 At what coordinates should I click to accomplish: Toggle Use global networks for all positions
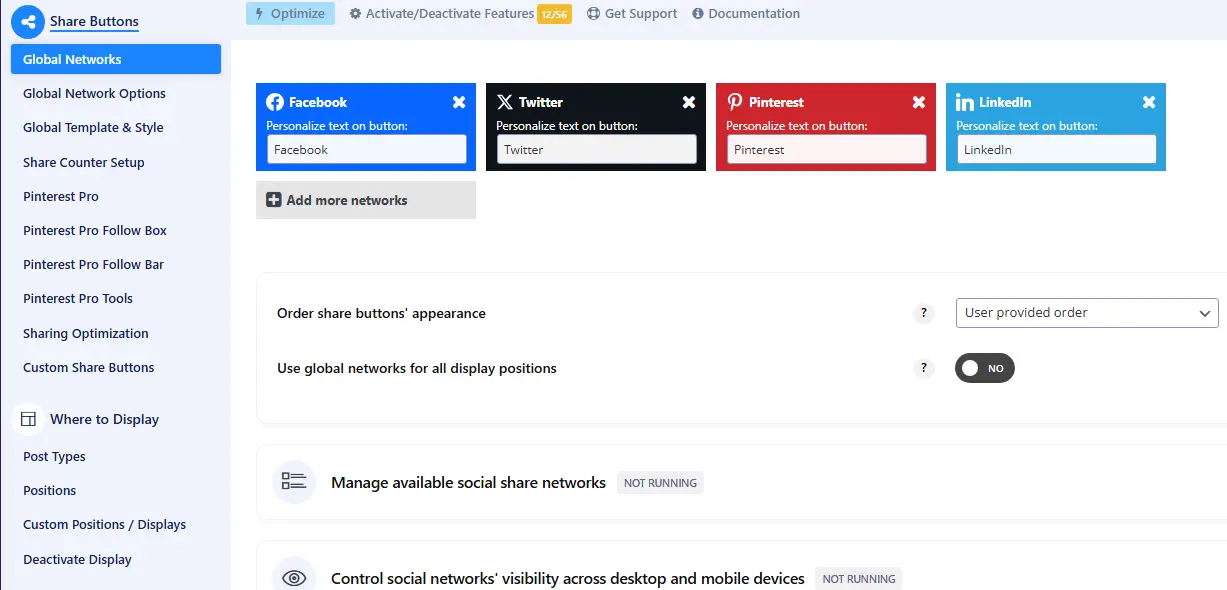pyautogui.click(x=985, y=368)
